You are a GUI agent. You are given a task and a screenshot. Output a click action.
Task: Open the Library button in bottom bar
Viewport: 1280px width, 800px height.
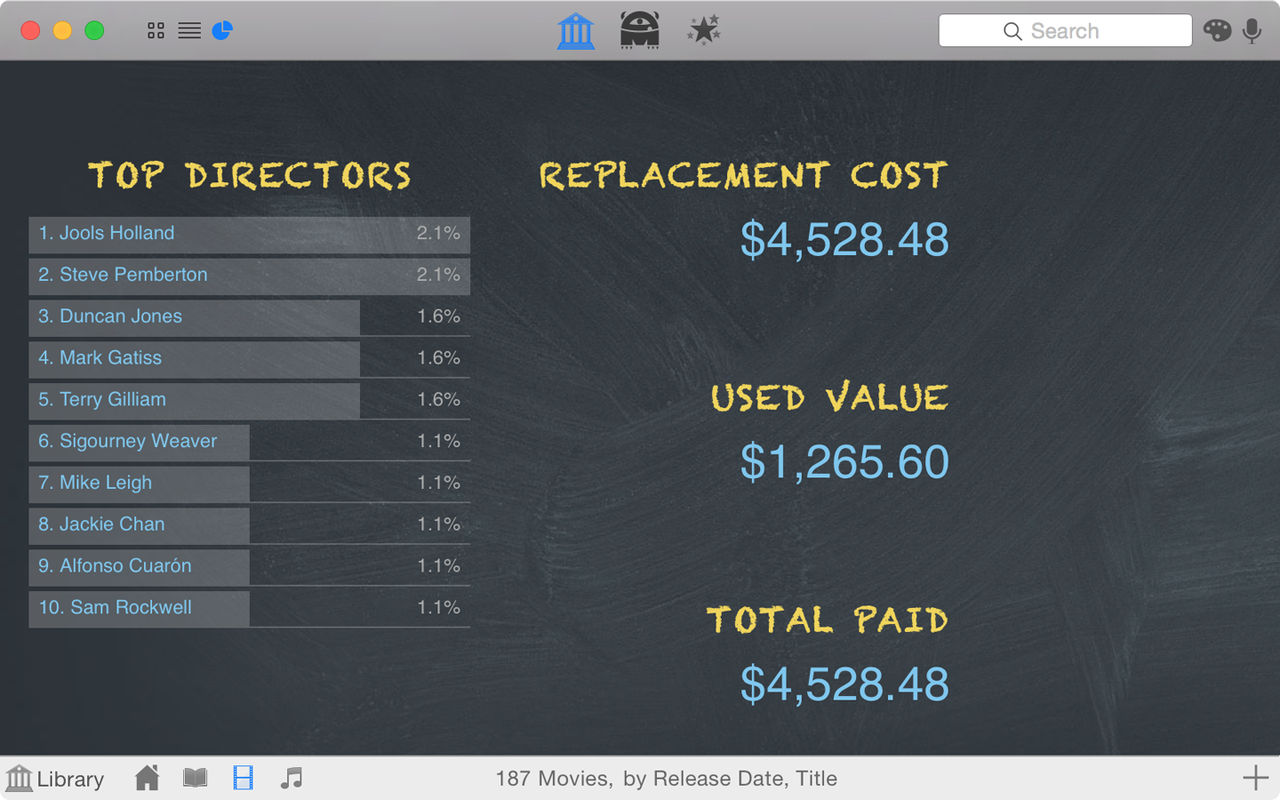(55, 778)
